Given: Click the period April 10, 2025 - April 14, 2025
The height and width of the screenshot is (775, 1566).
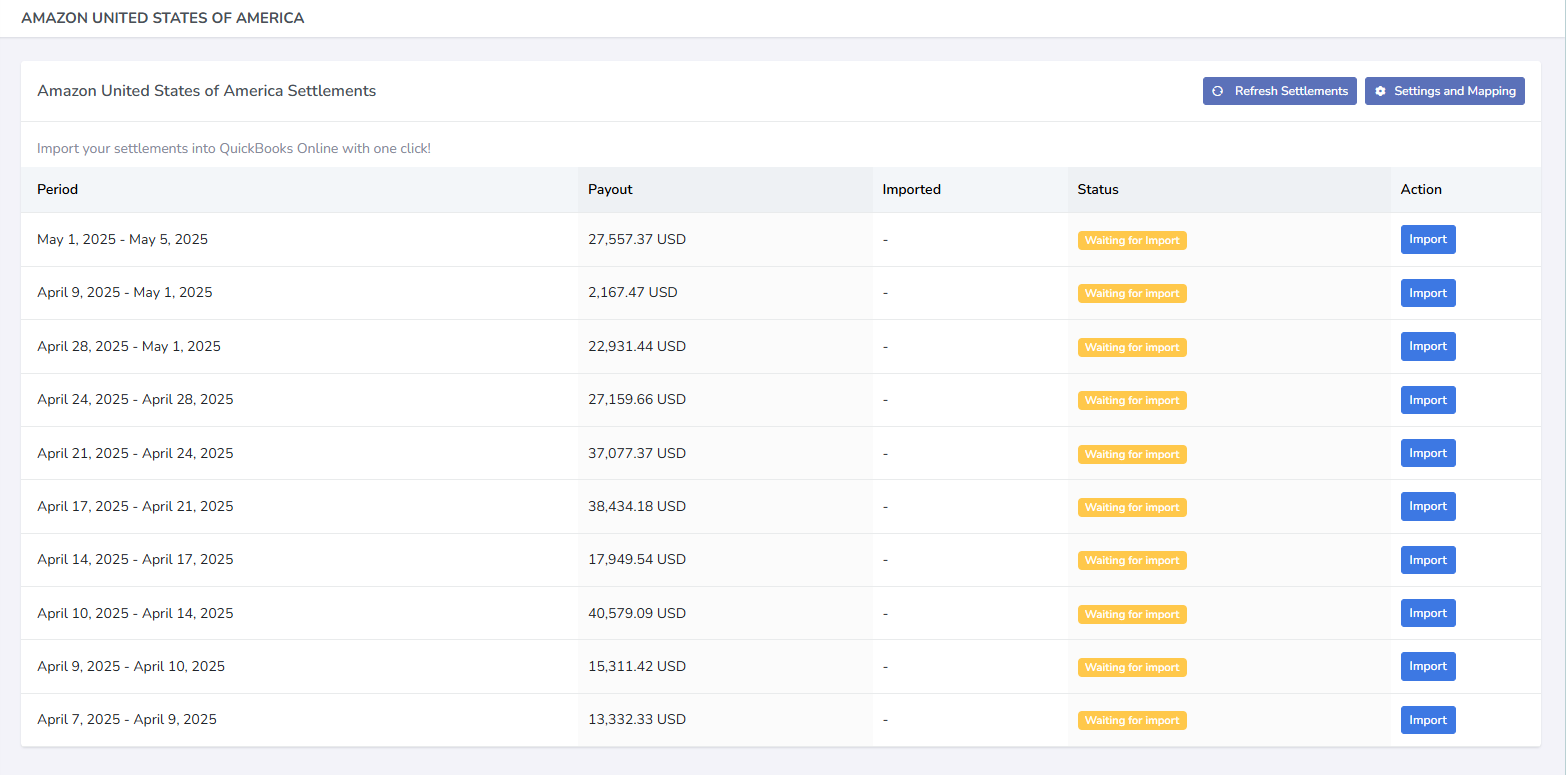Looking at the screenshot, I should point(135,613).
